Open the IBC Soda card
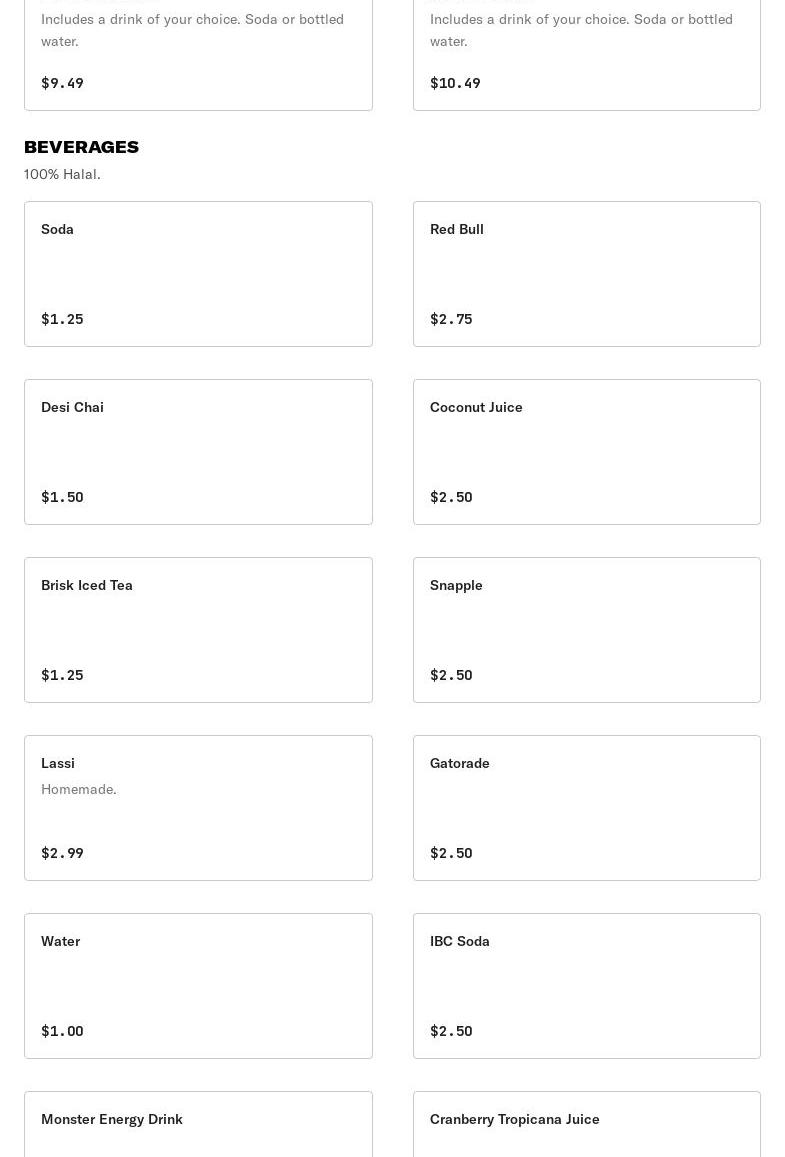 pos(586,985)
